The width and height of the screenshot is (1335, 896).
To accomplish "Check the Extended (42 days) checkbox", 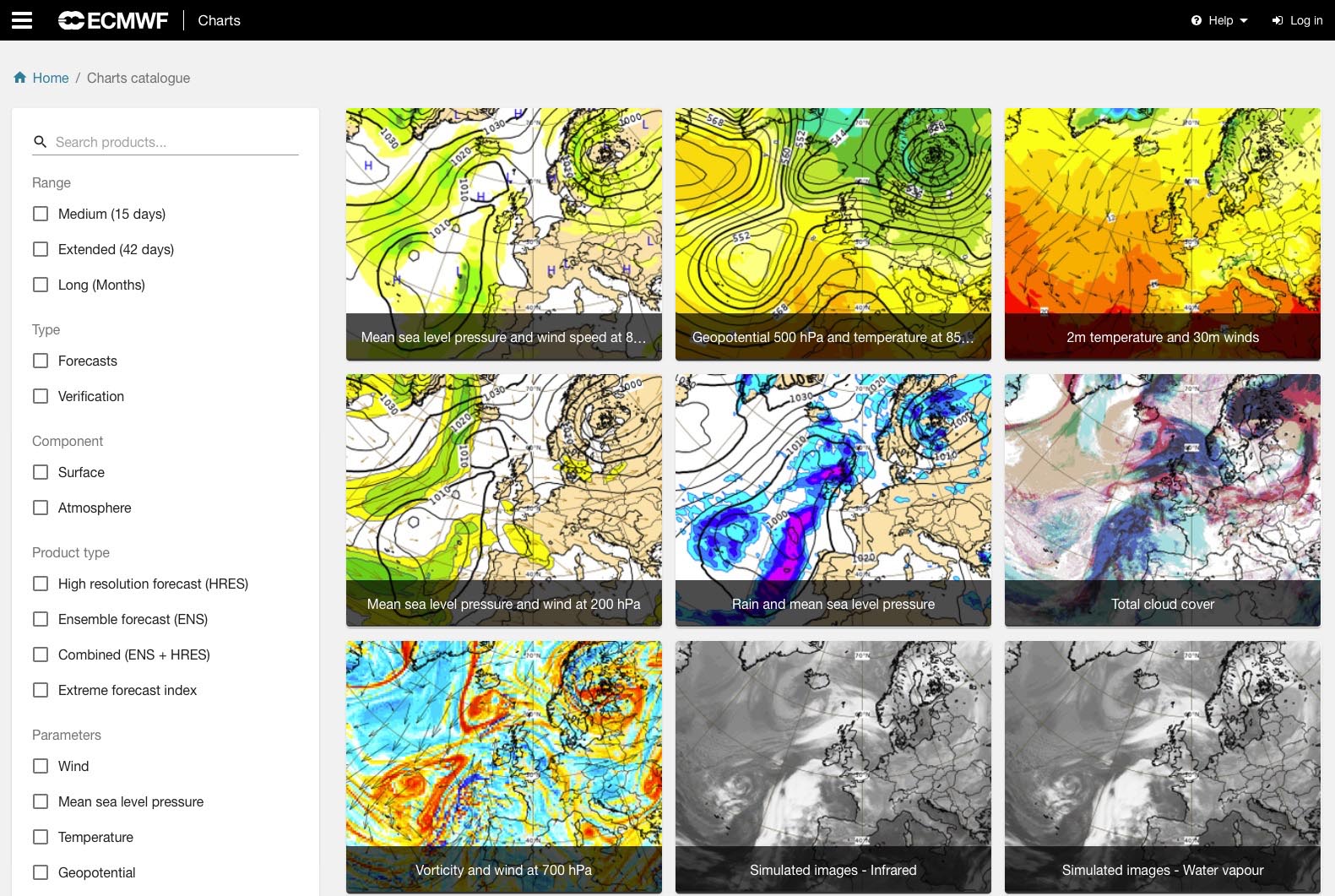I will [x=41, y=249].
